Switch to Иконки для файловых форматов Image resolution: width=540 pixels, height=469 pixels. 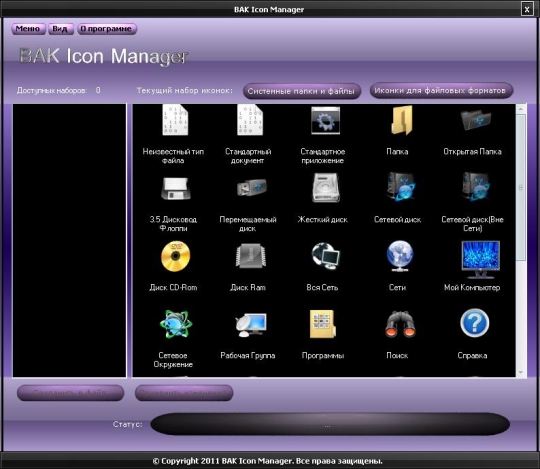[x=442, y=91]
